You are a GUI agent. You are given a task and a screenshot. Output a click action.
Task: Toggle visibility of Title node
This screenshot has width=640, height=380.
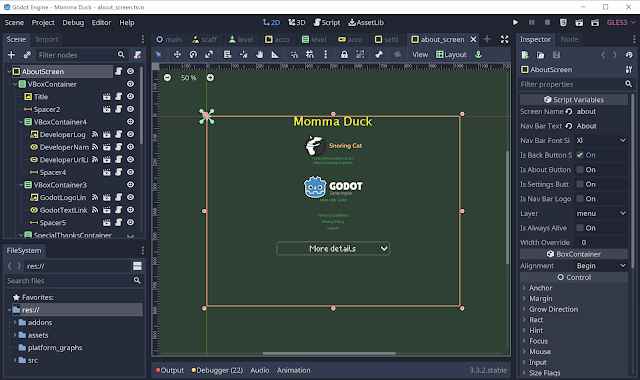coord(130,97)
